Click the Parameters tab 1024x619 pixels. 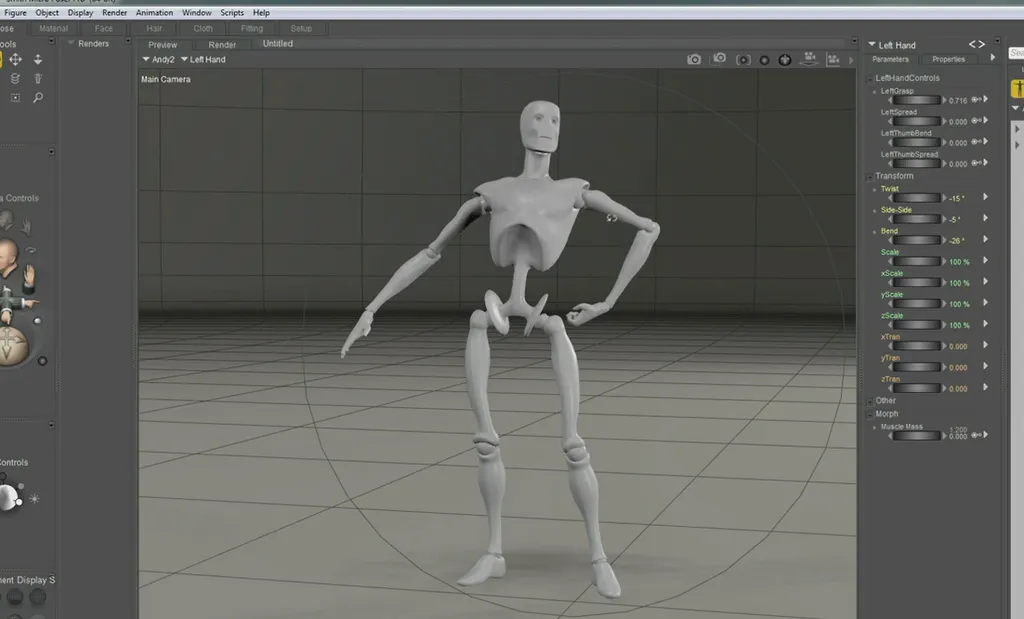click(x=890, y=59)
